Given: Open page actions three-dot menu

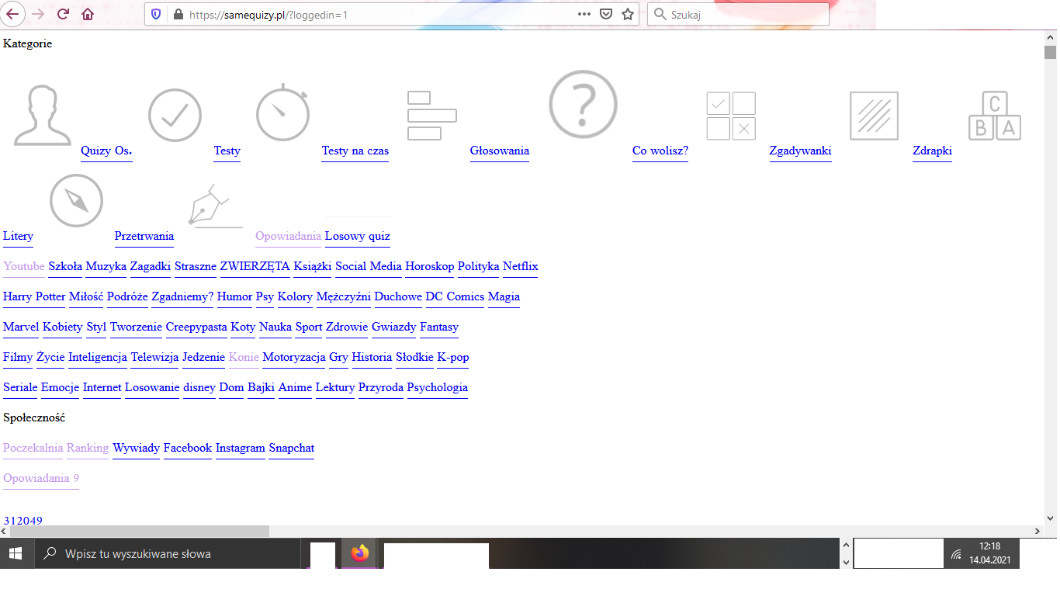Looking at the screenshot, I should [x=584, y=14].
